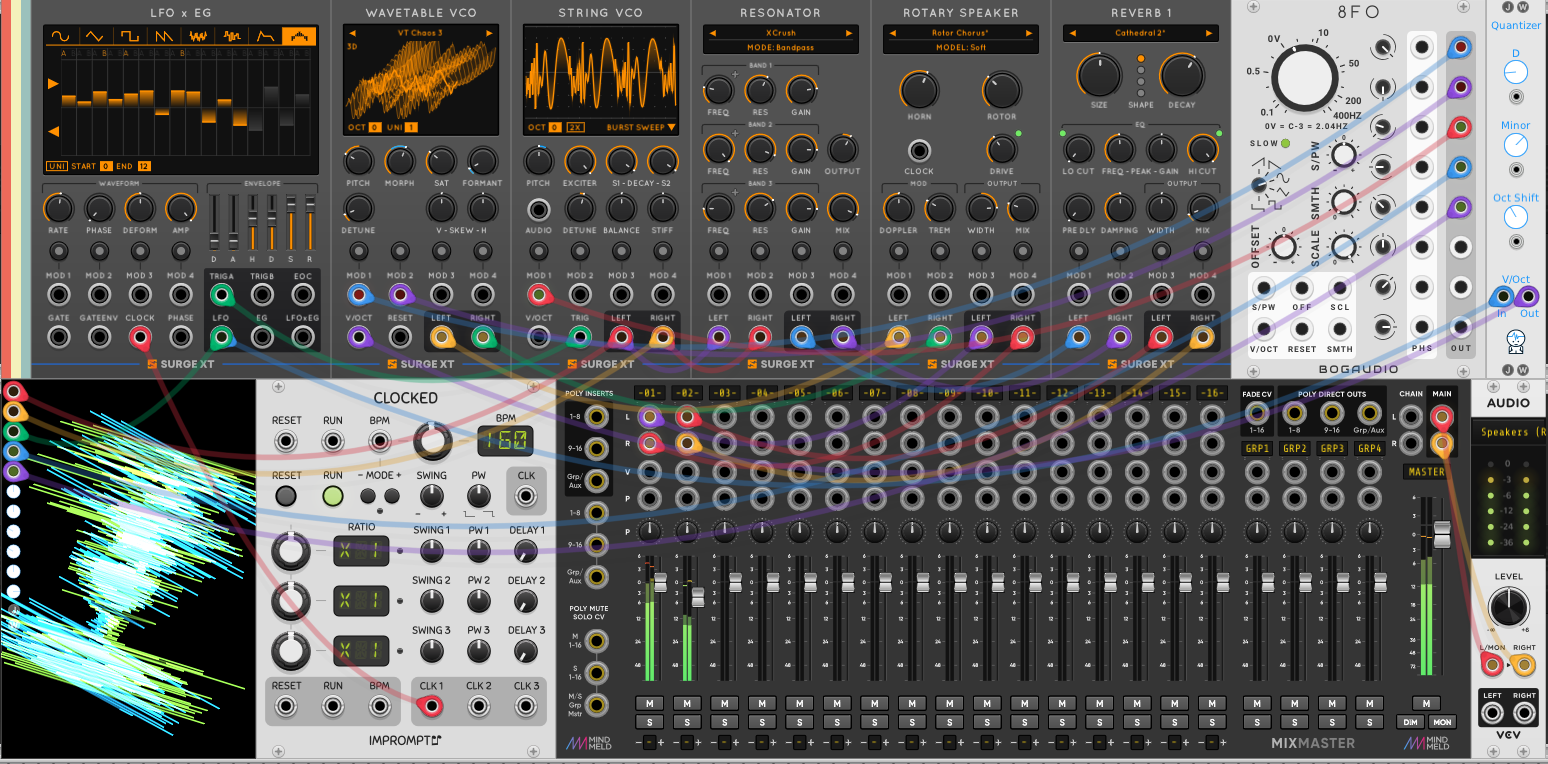Screen dimensions: 1548x764
Task: Select the square wave LFO shape icon
Action: point(129,35)
